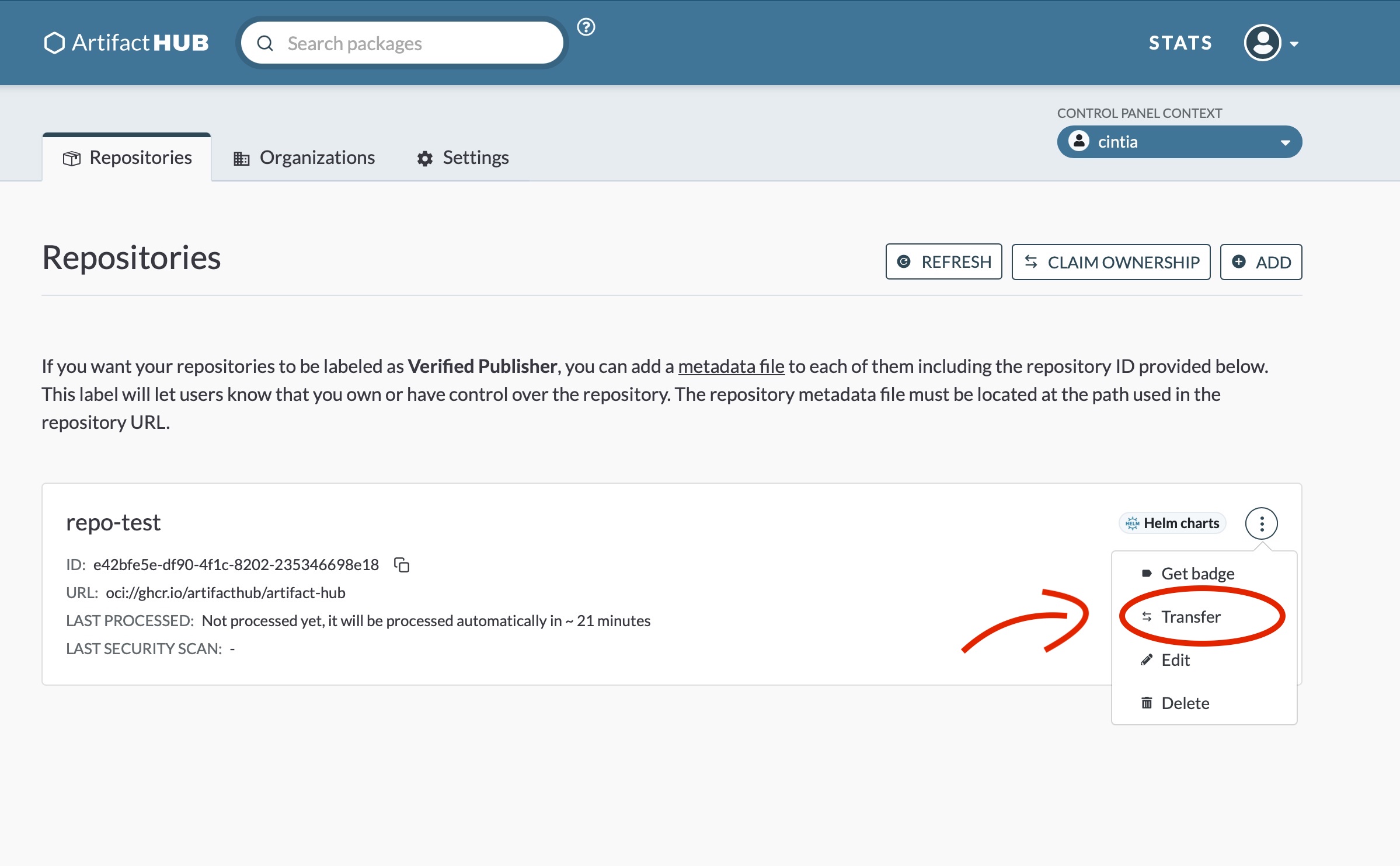Viewport: 1400px width, 866px height.
Task: Focus the Search packages input field
Action: coord(415,43)
